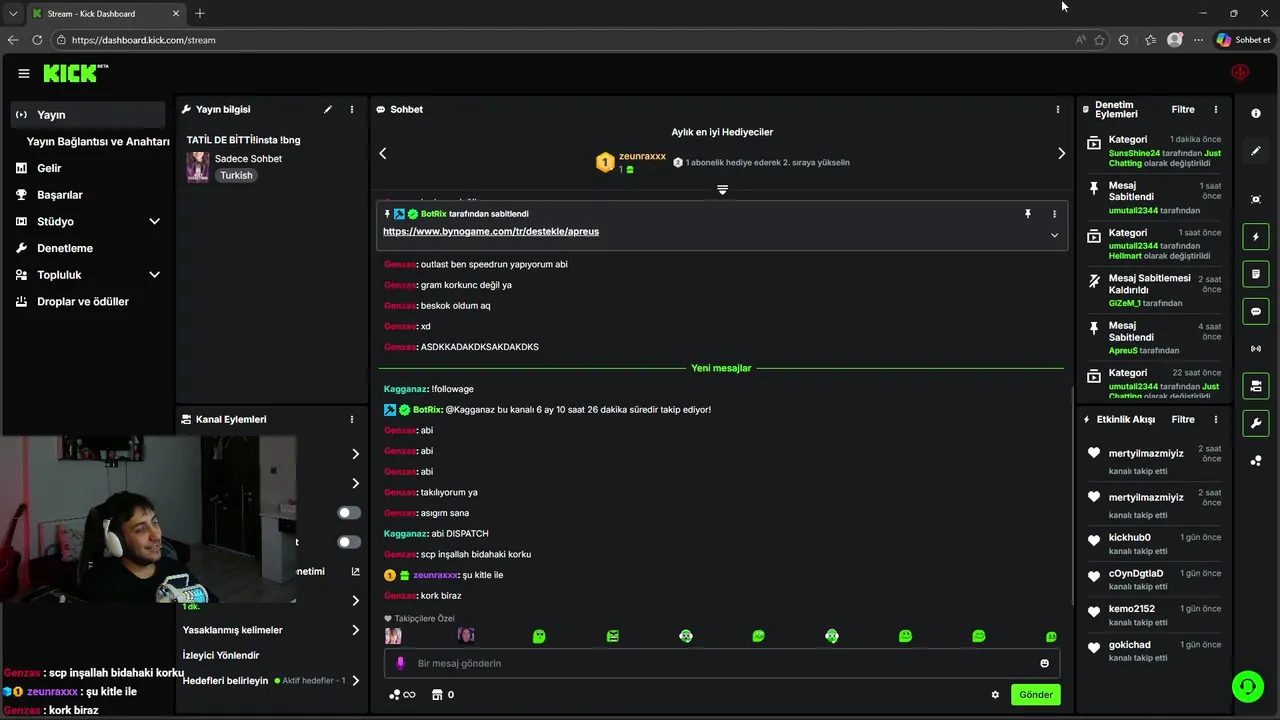
Task: Go to previous leaderboard with left arrow
Action: [x=382, y=153]
